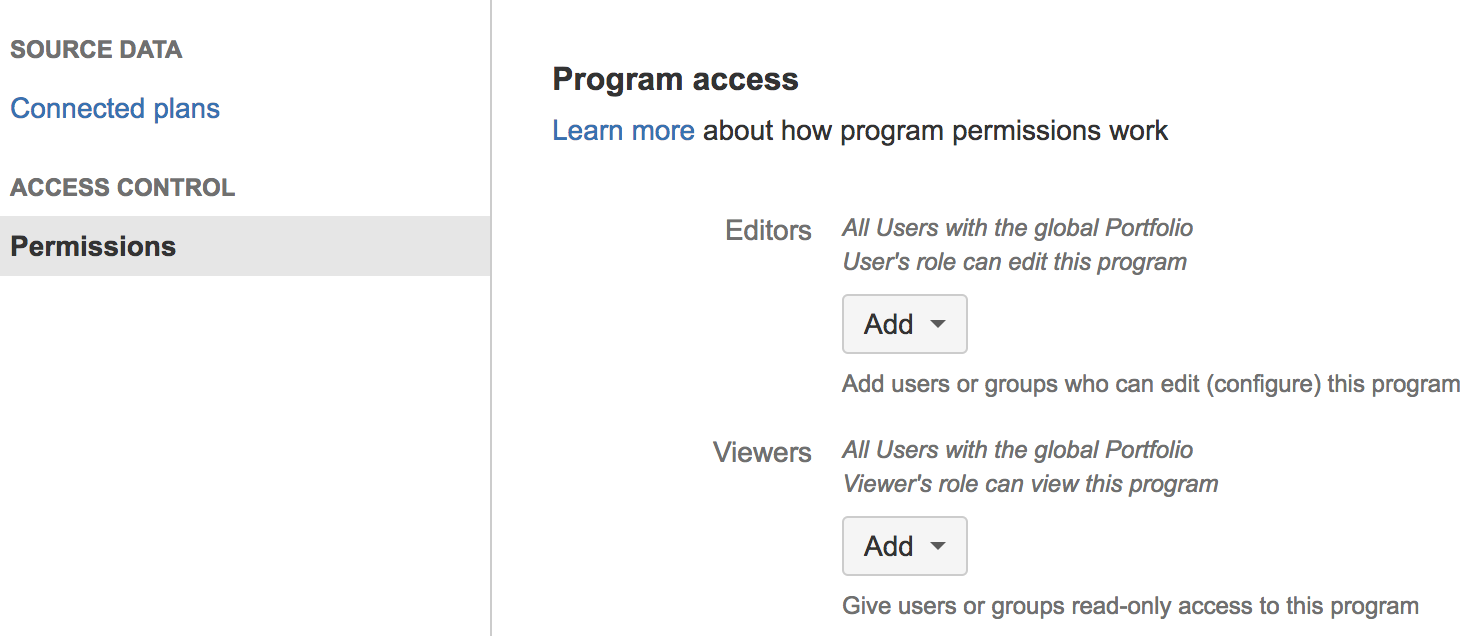Image resolution: width=1476 pixels, height=636 pixels.
Task: Click the highlighted Permissions entry
Action: click(x=93, y=246)
